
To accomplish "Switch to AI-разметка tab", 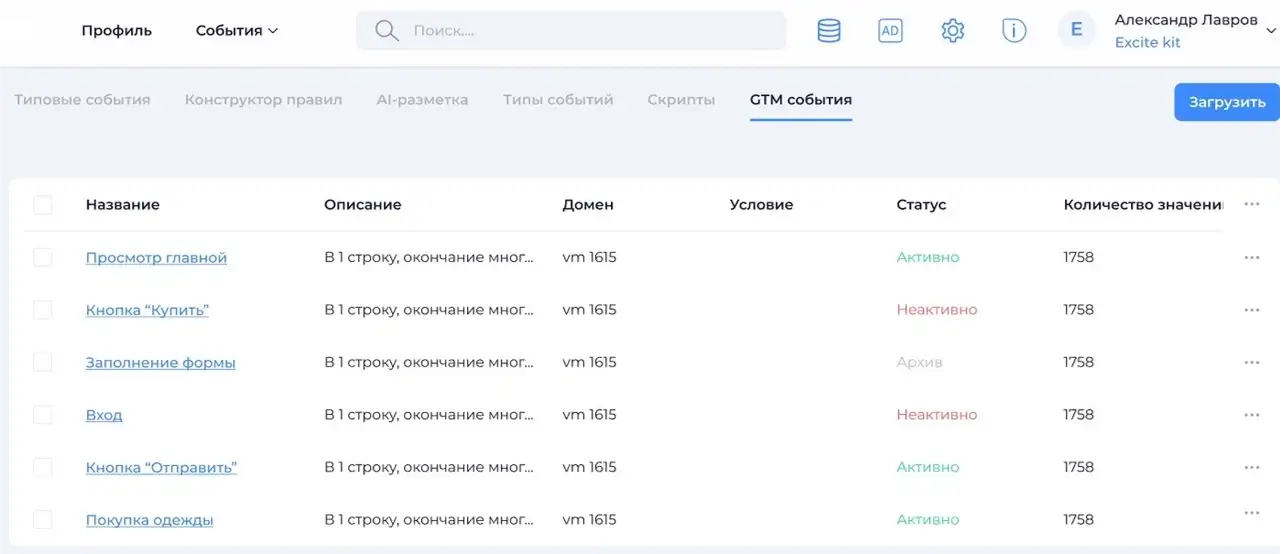I will (422, 100).
